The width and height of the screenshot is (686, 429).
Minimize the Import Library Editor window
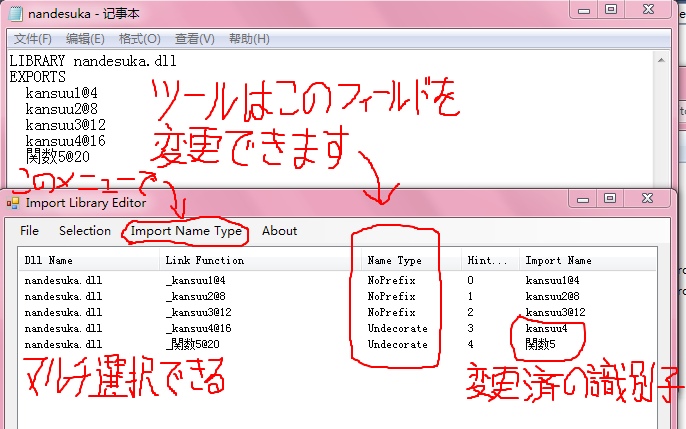[x=583, y=199]
